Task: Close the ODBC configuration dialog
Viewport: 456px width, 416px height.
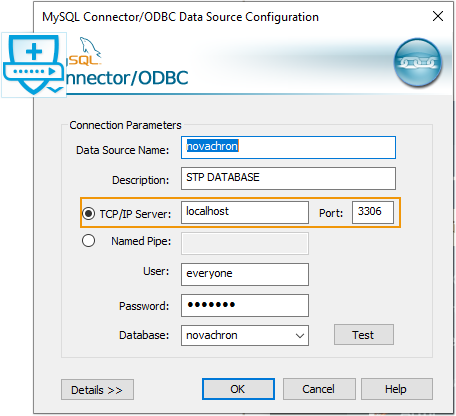Action: click(x=438, y=16)
